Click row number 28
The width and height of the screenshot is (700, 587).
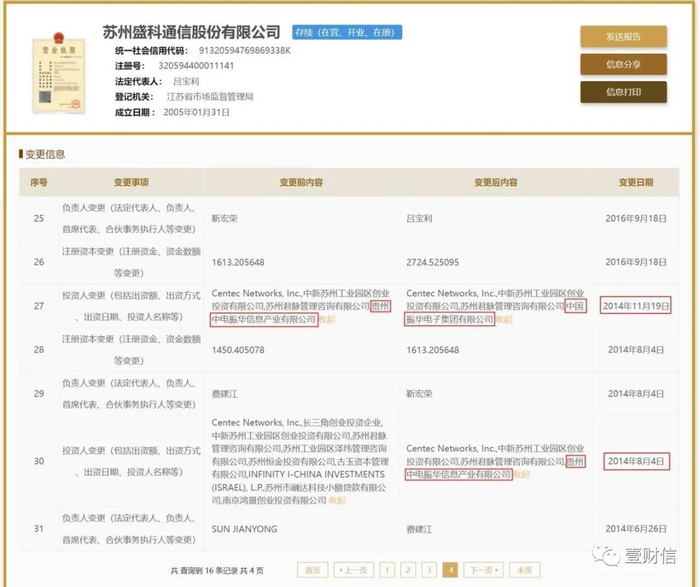point(39,350)
